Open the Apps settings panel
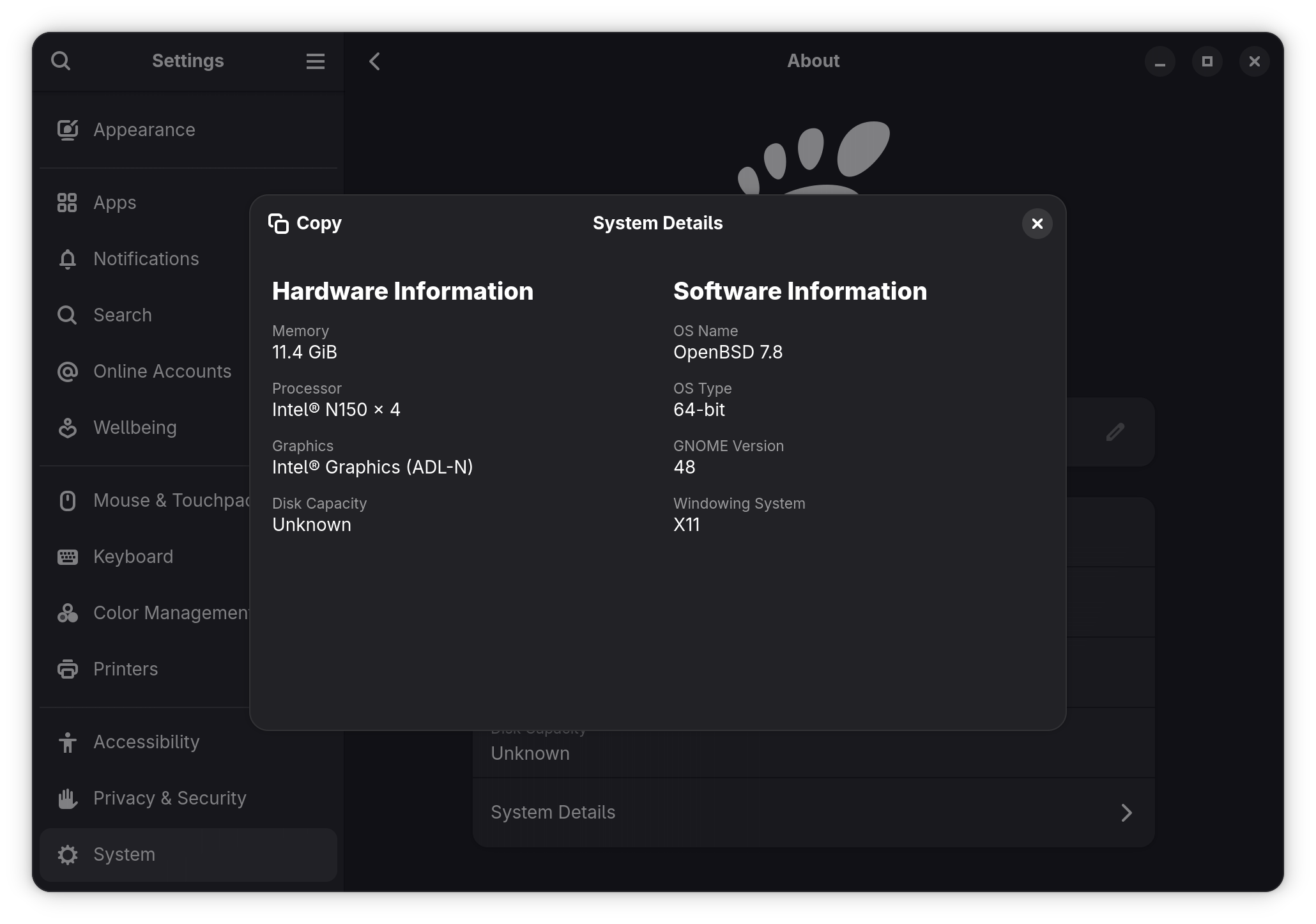Image resolution: width=1316 pixels, height=924 pixels. (115, 203)
